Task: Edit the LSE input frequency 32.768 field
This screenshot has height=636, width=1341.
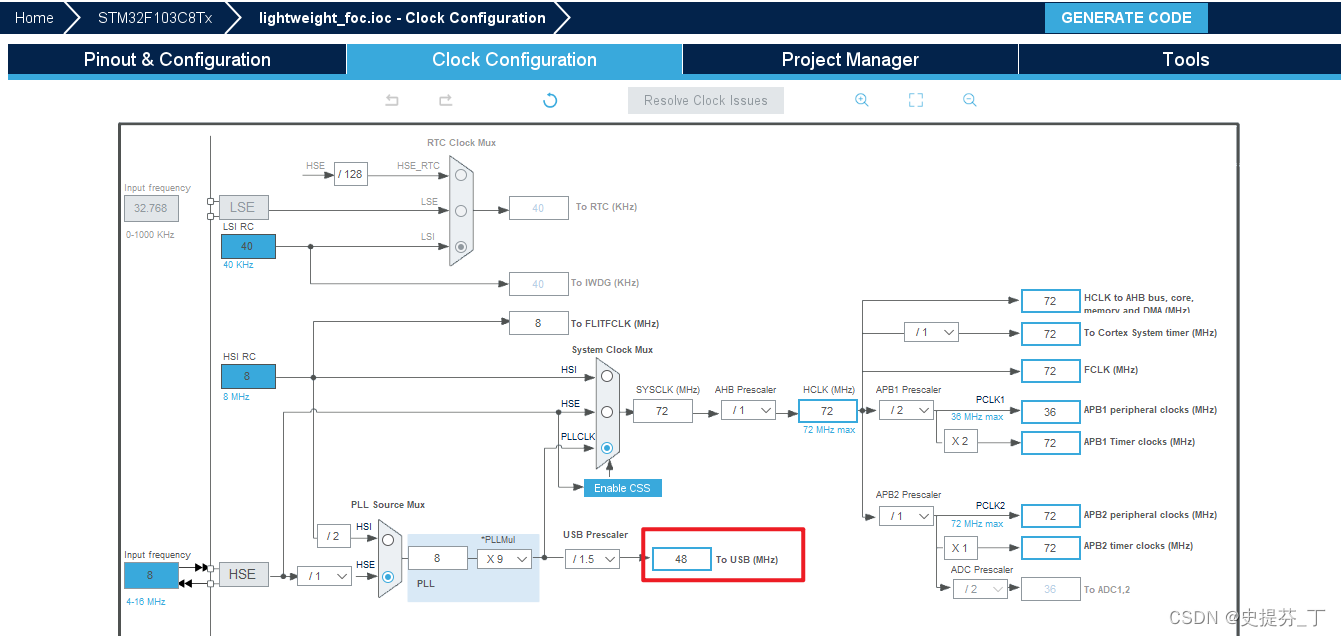Action: click(x=151, y=208)
